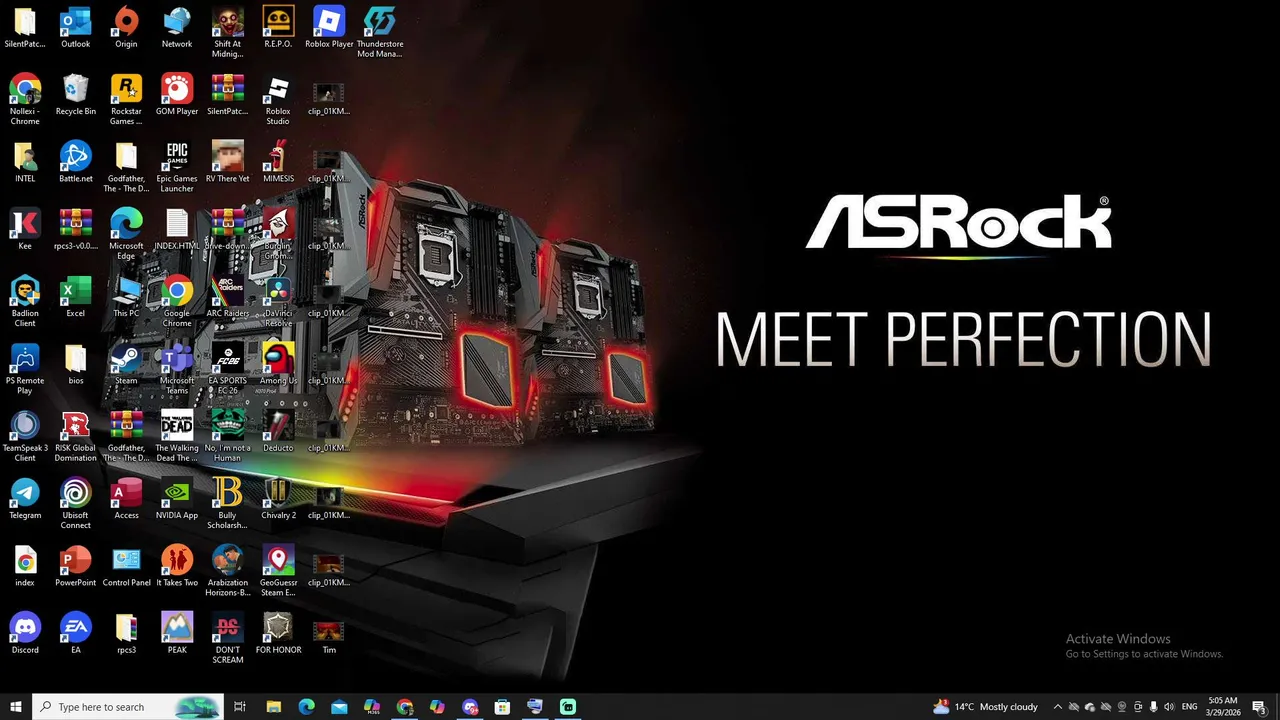
Task: Launch It Takes Two from desktop
Action: coord(177,565)
